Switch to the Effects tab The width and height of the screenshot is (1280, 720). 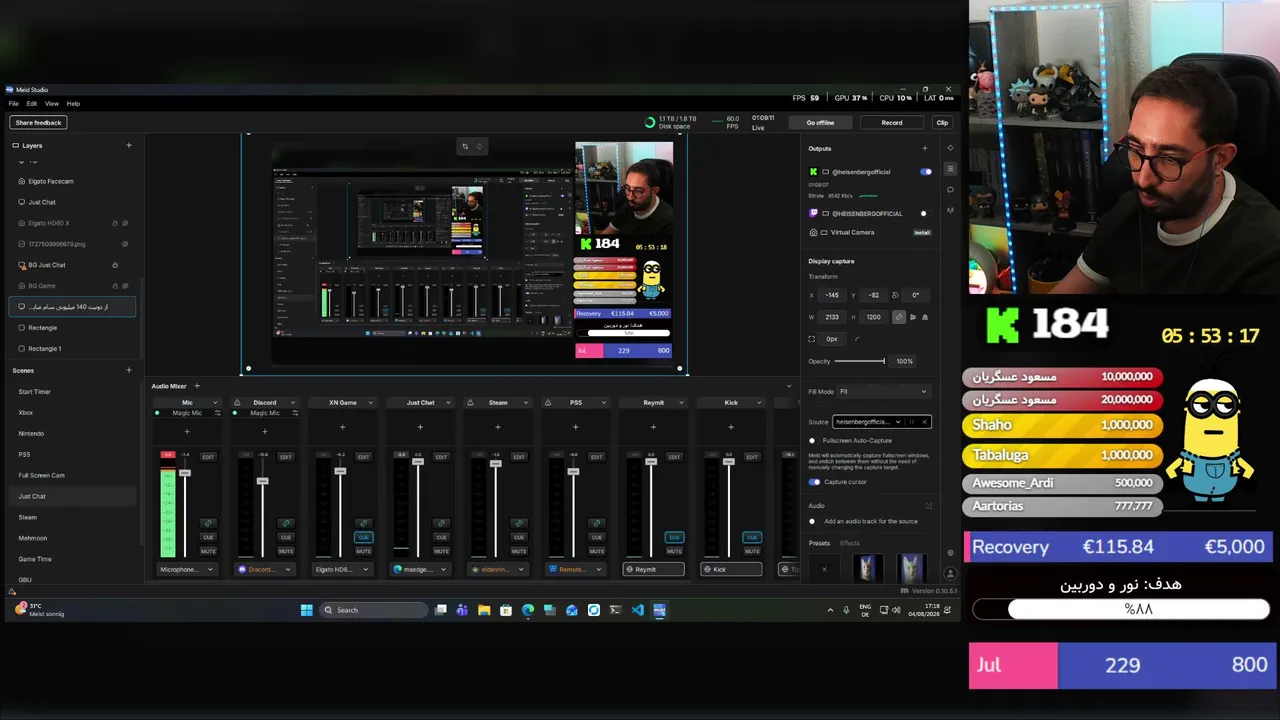click(x=850, y=543)
